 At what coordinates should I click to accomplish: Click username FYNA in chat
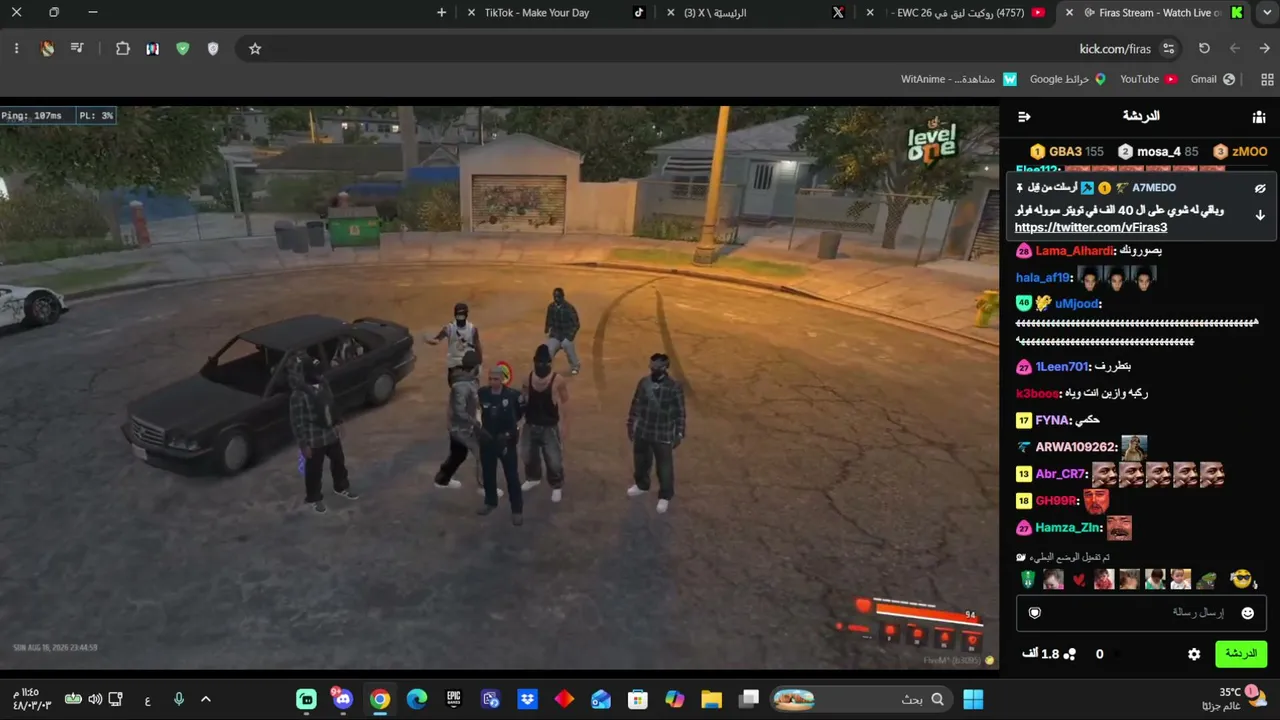pos(1053,421)
